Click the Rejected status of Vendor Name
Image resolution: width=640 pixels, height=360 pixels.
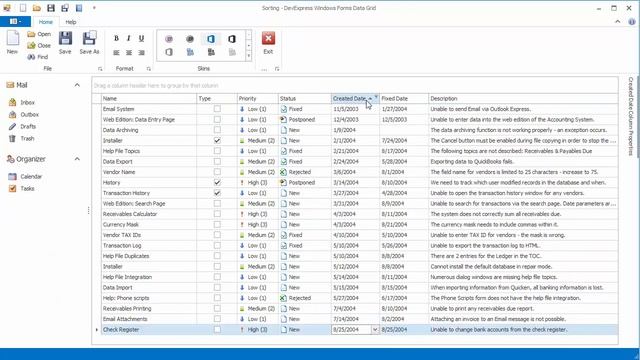[300, 172]
